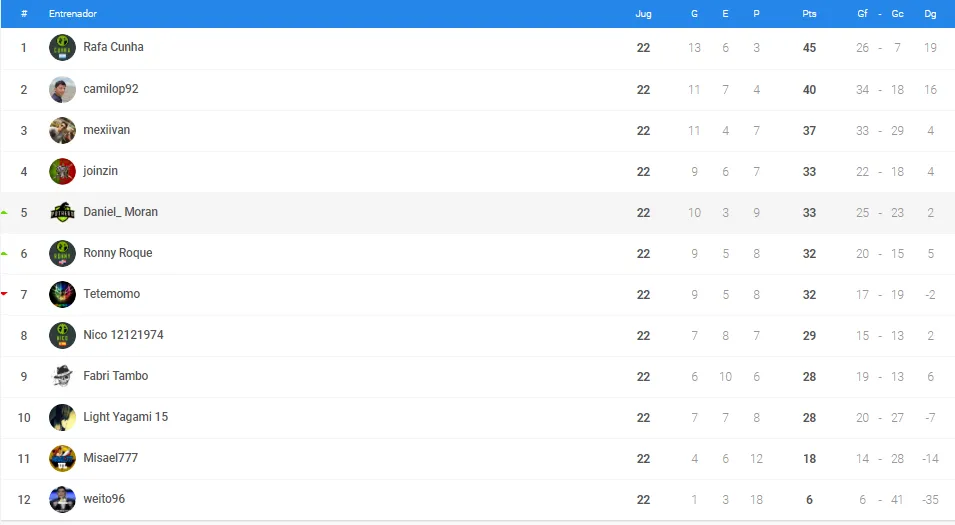Click Ronny Roque's green avatar

62,253
